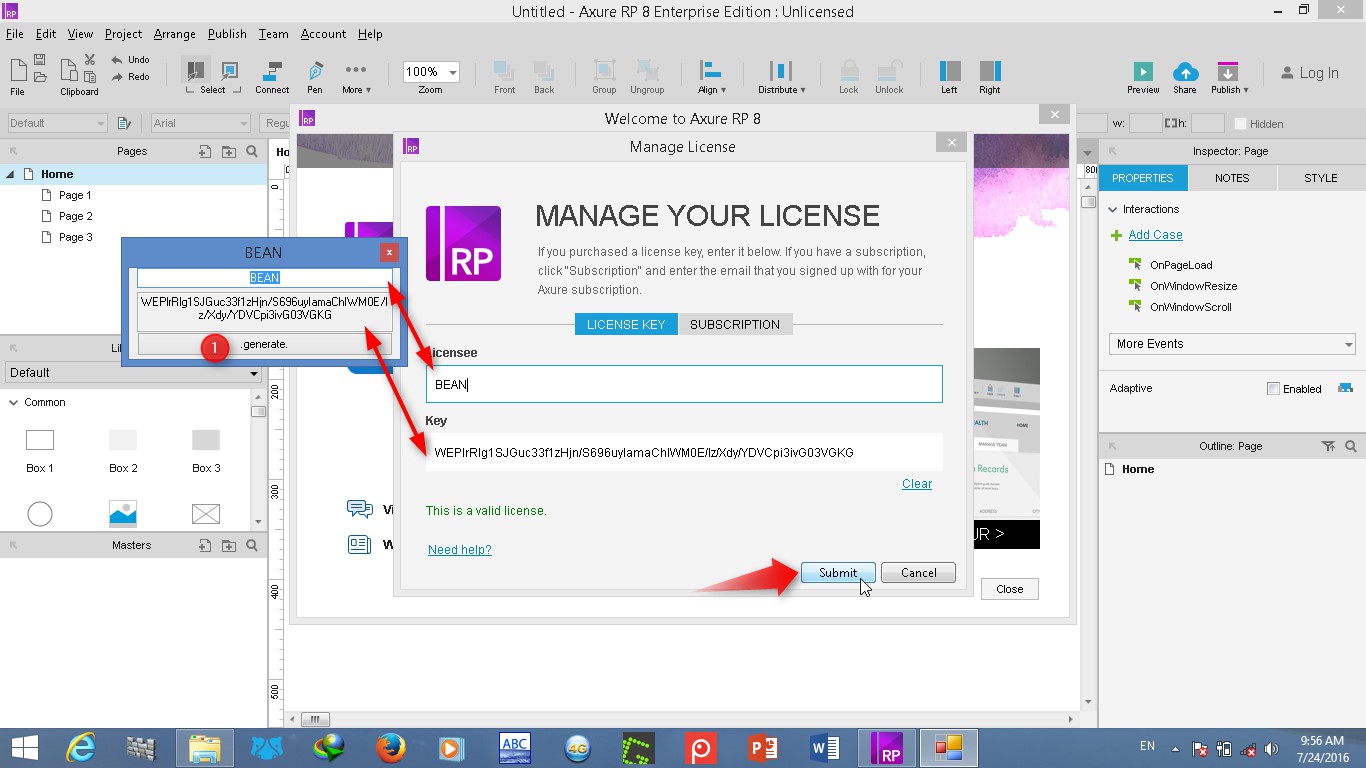Select Page 2 in the Pages tree
Image resolution: width=1366 pixels, height=768 pixels.
(75, 216)
